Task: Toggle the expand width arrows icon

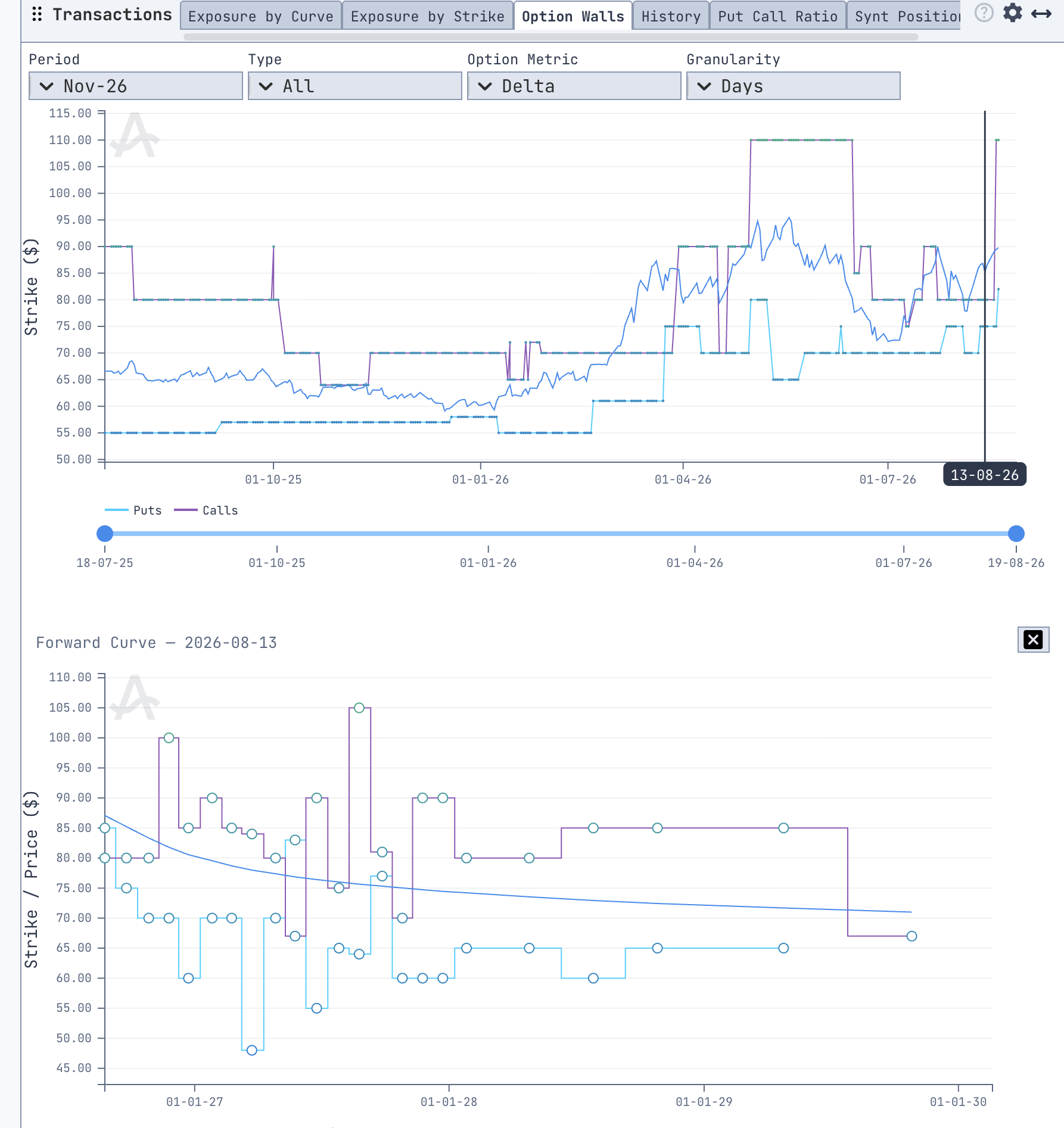Action: coord(1041,14)
